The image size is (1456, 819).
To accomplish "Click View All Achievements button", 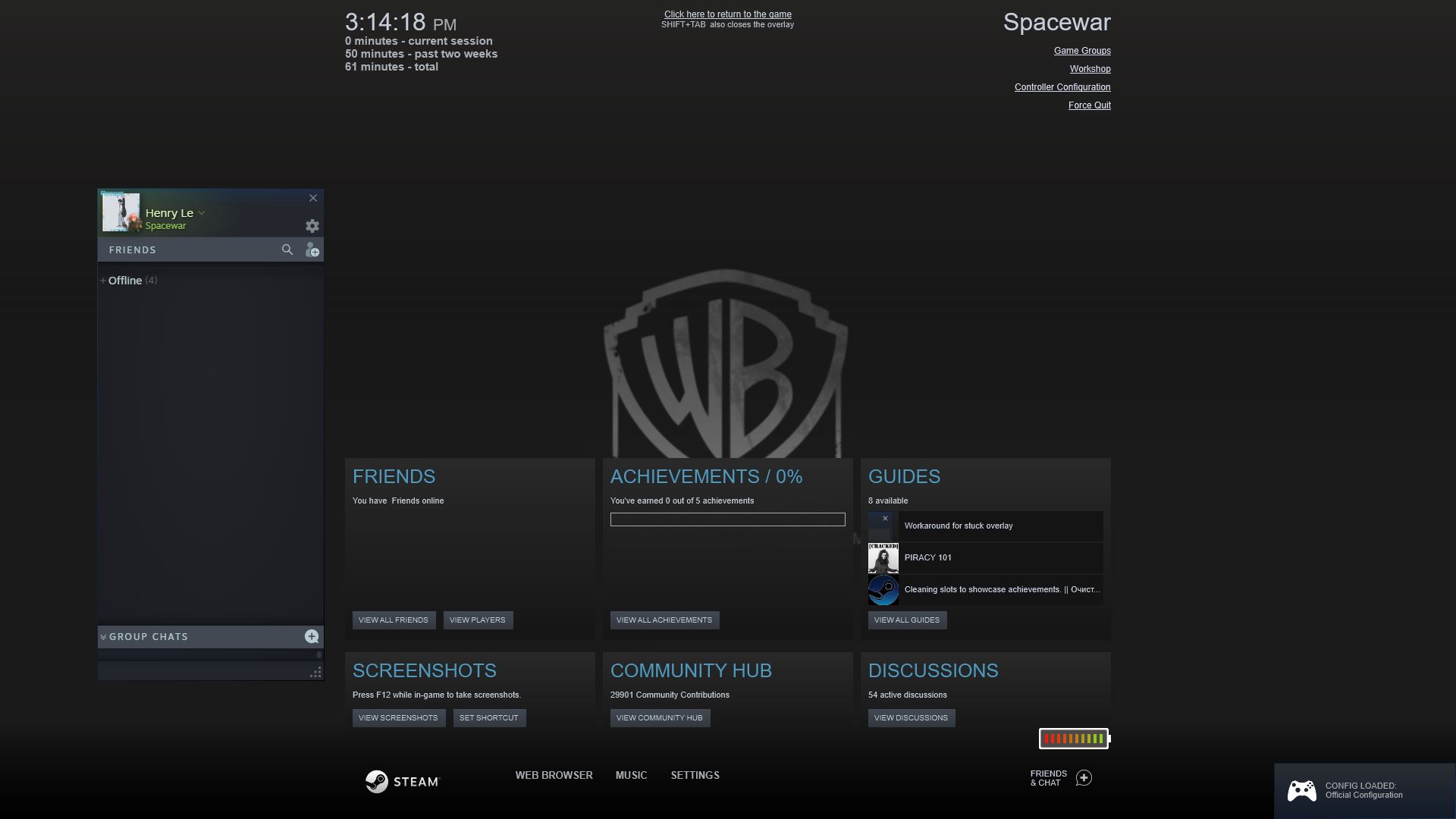I will (664, 620).
